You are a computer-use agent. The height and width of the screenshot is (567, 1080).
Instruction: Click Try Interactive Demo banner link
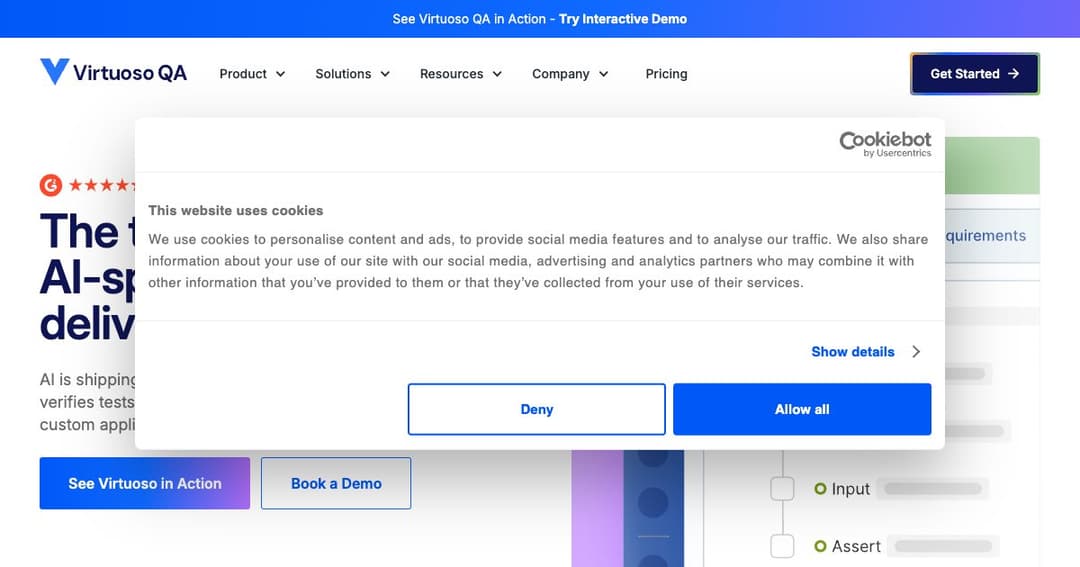pyautogui.click(x=623, y=19)
